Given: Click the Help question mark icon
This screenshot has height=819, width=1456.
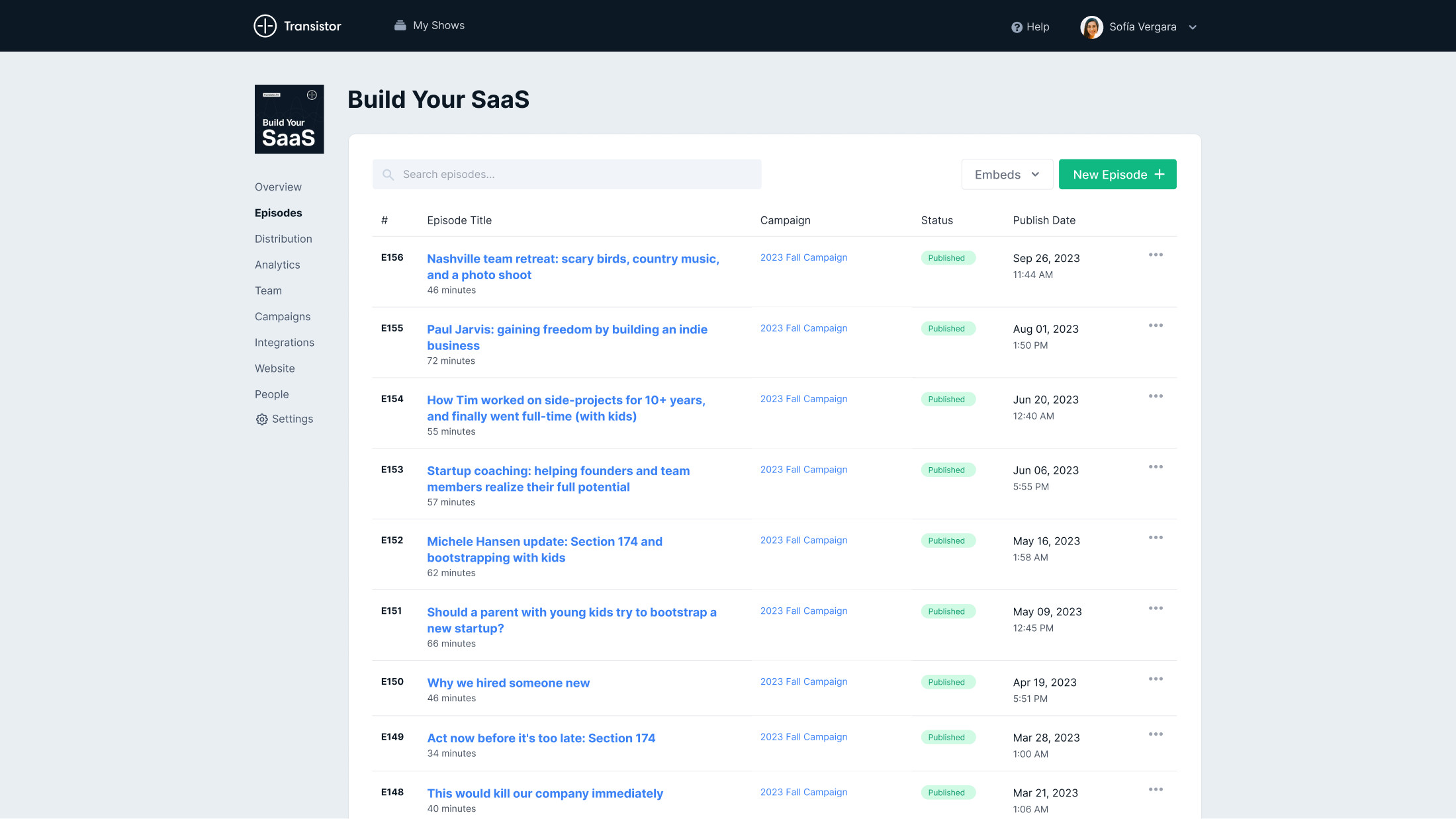Looking at the screenshot, I should point(1017,27).
